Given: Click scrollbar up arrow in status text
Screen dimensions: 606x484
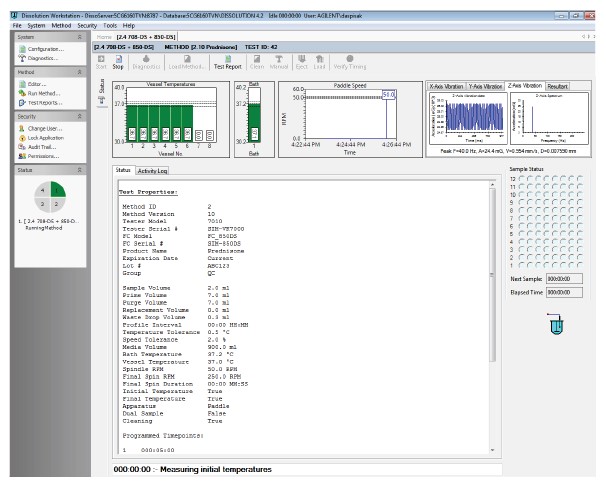Looking at the screenshot, I should [x=492, y=185].
